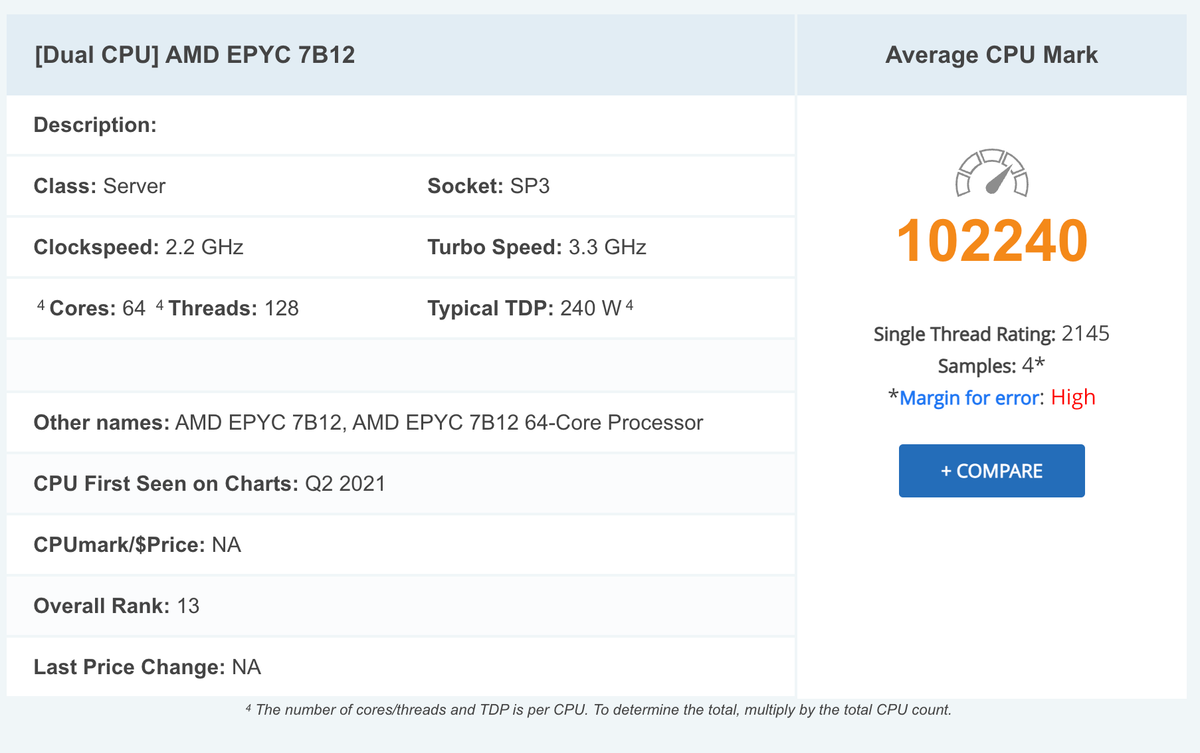Open the Margin for error link

969,398
